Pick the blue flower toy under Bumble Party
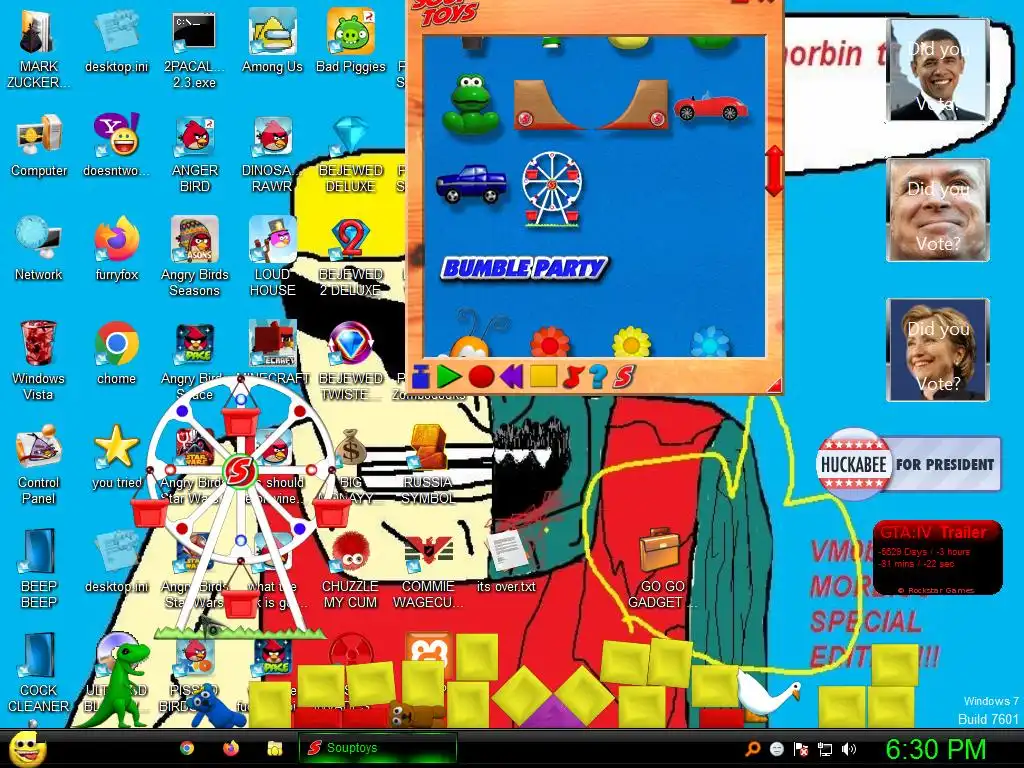Viewport: 1024px width, 768px height. click(x=710, y=342)
